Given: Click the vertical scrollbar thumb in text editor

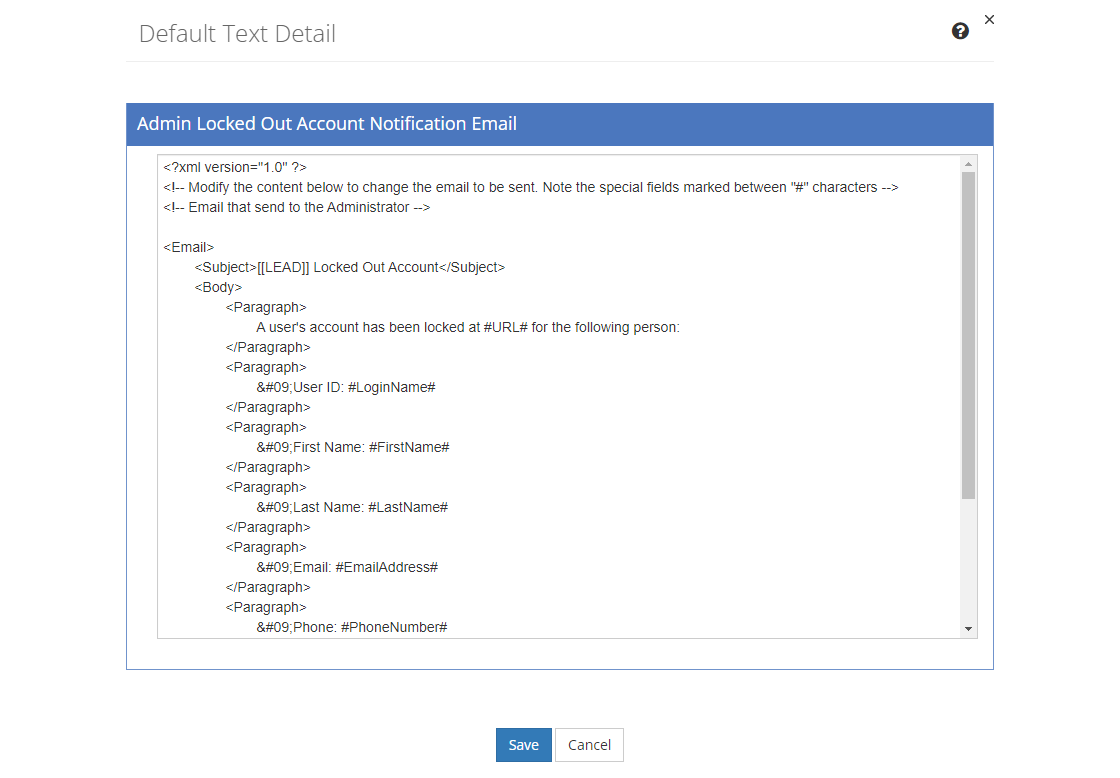Looking at the screenshot, I should coord(969,335).
